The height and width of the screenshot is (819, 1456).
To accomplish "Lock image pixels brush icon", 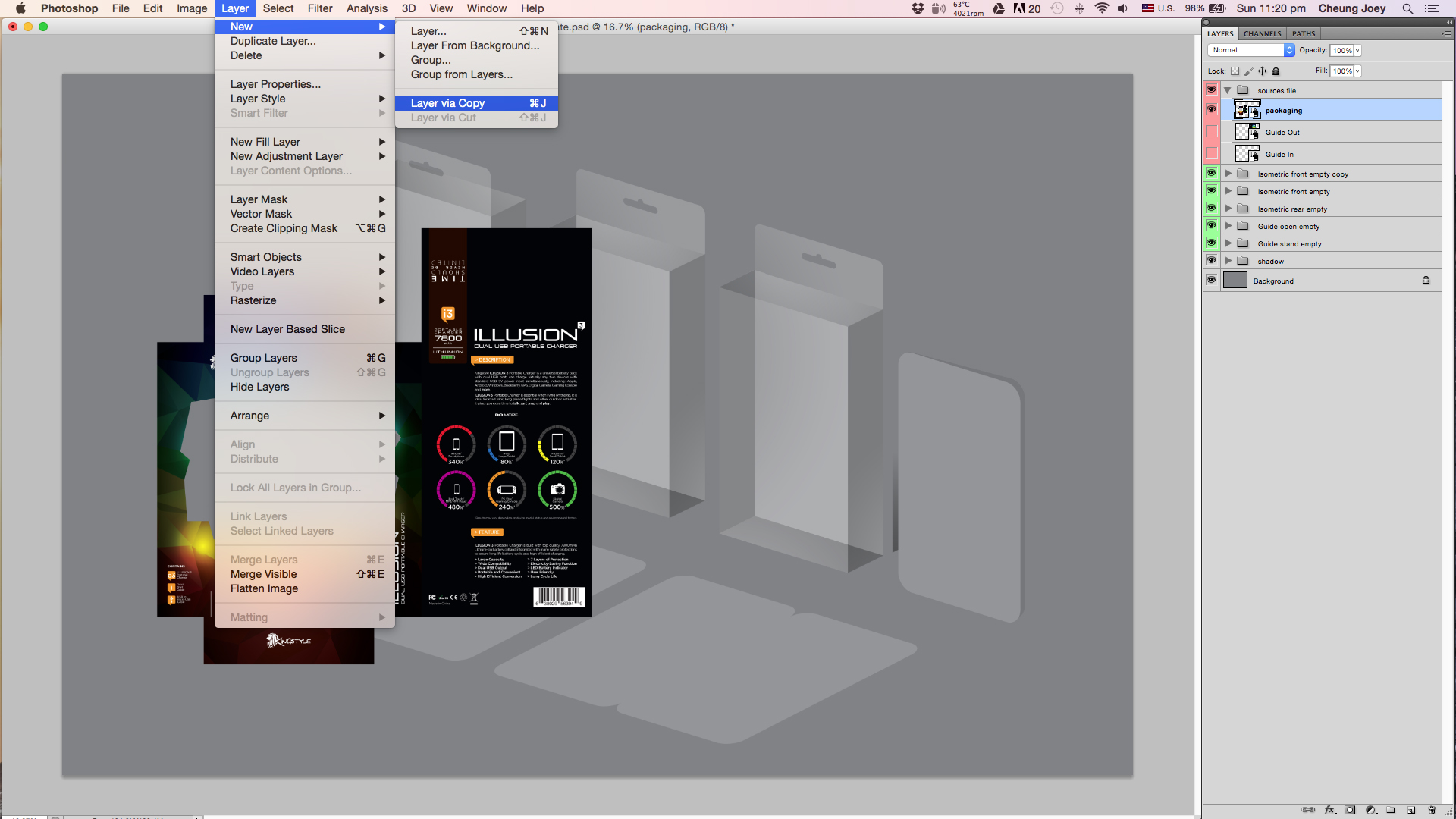I will [x=1249, y=71].
